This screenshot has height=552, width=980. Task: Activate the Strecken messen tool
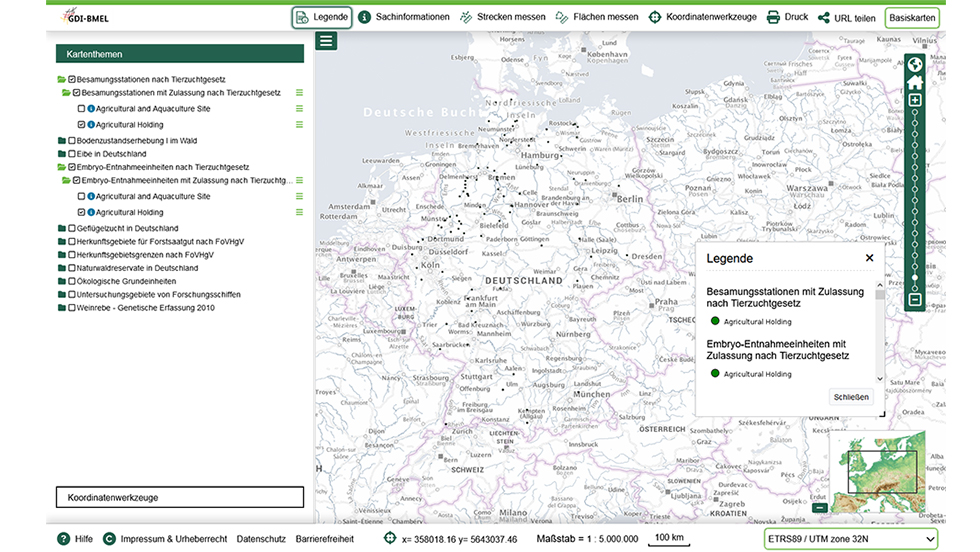[502, 17]
